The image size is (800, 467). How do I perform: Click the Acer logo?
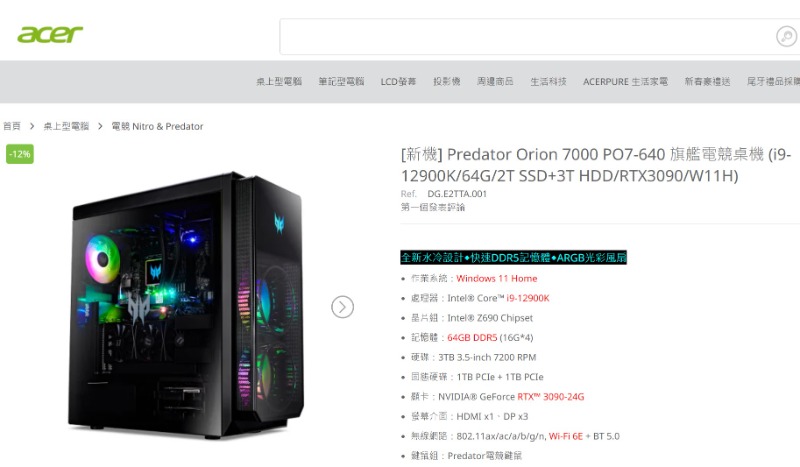tap(49, 34)
